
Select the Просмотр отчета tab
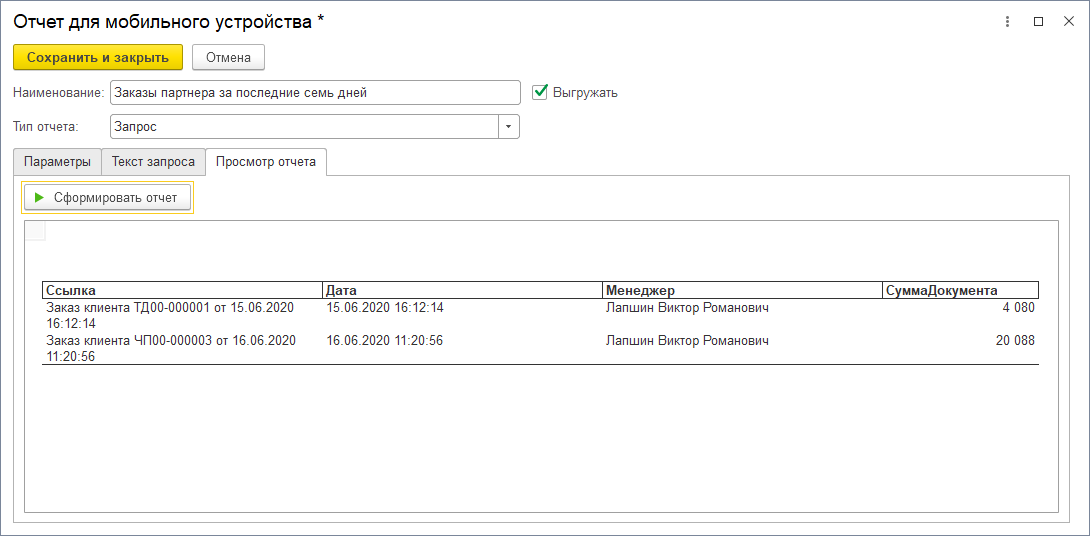pyautogui.click(x=266, y=162)
